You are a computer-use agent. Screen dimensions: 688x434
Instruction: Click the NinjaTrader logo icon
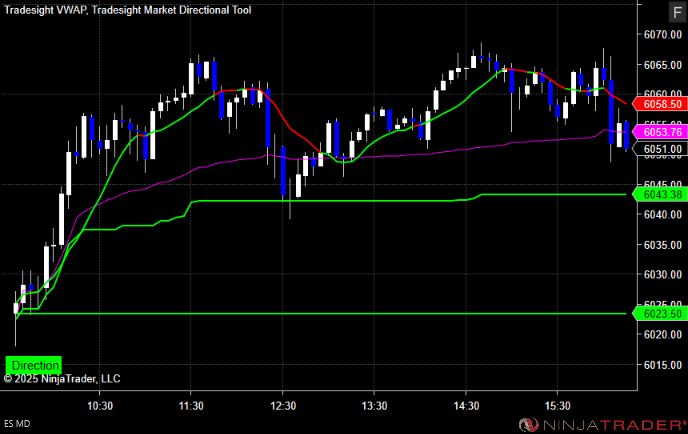(x=529, y=424)
